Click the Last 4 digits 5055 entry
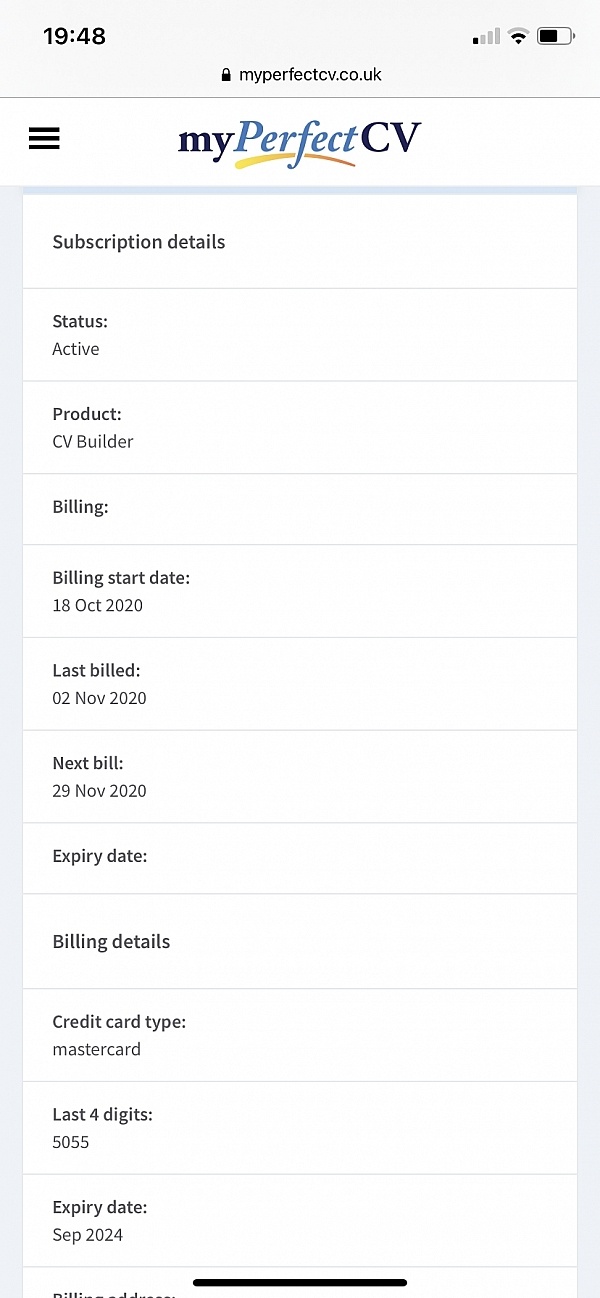Screen dimensions: 600x1298 click(299, 1127)
